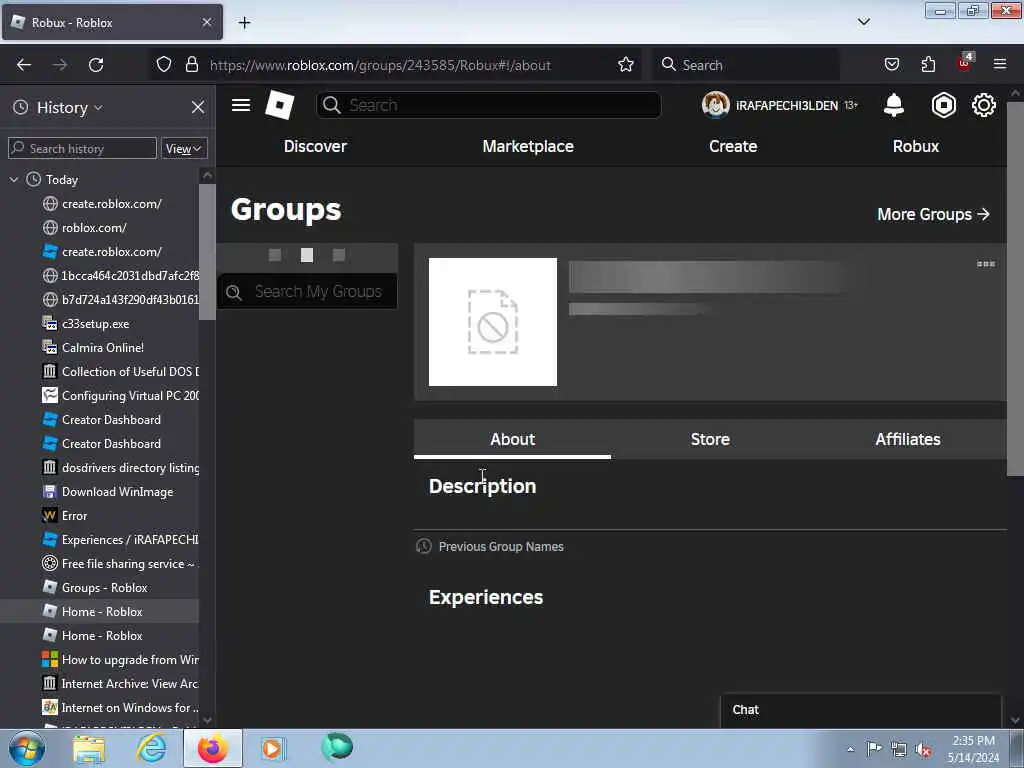1024x768 pixels.
Task: Open the green globe taskbar application
Action: (337, 748)
